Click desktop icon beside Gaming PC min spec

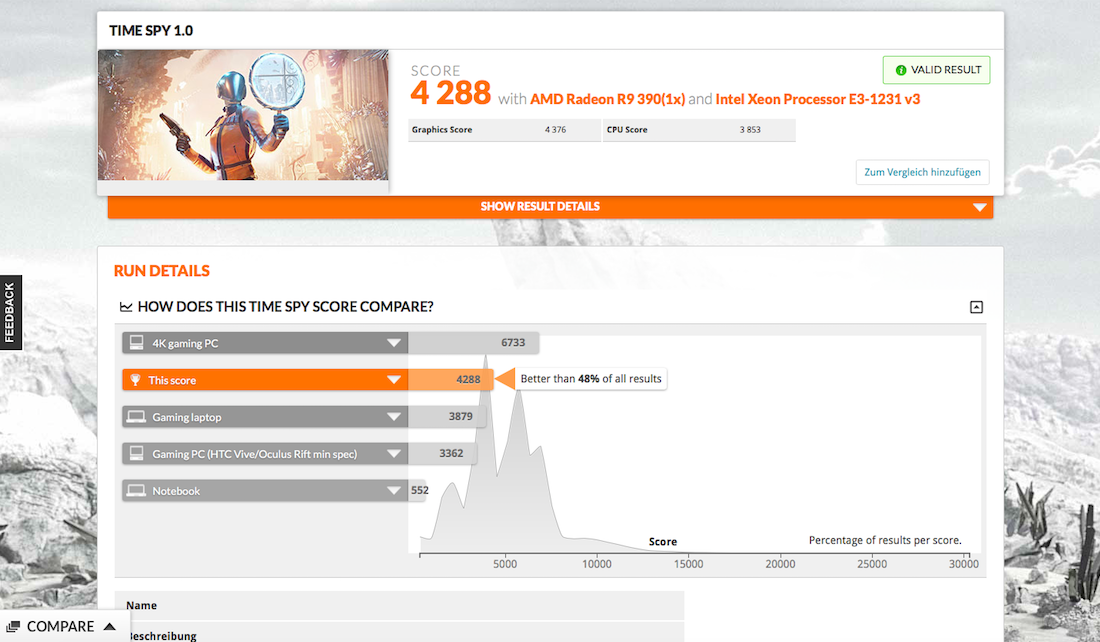[x=136, y=453]
